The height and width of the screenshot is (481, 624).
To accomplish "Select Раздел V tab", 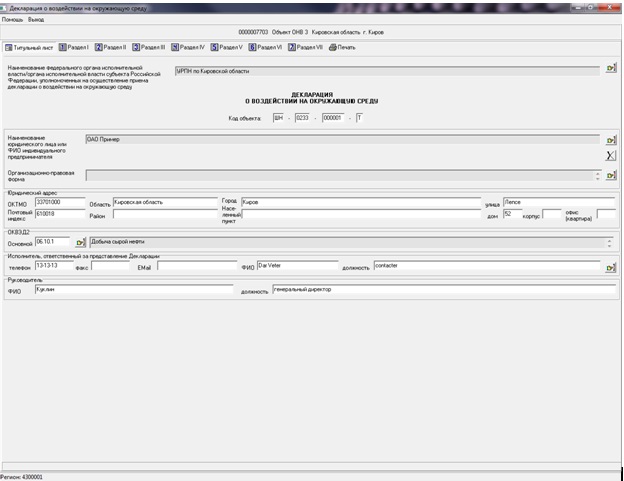I will click(226, 47).
